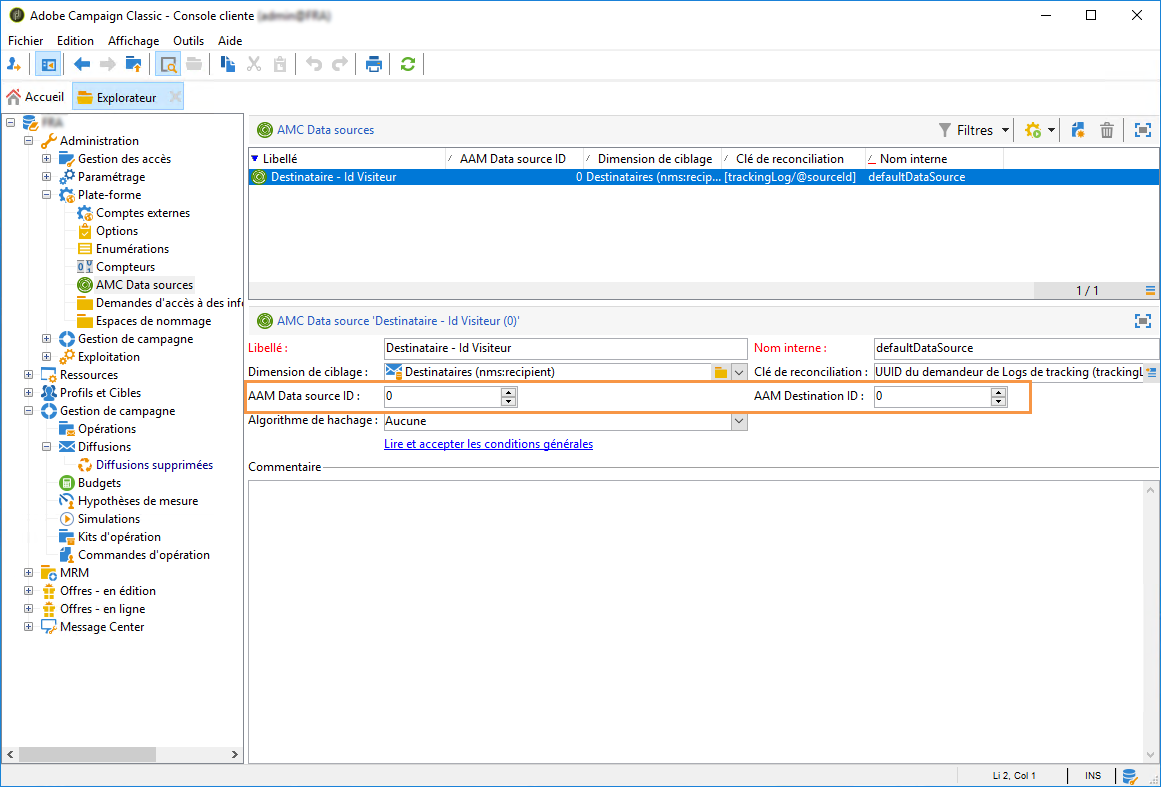The height and width of the screenshot is (788, 1162).
Task: Toggle the explorer tree view icon
Action: pos(49,64)
